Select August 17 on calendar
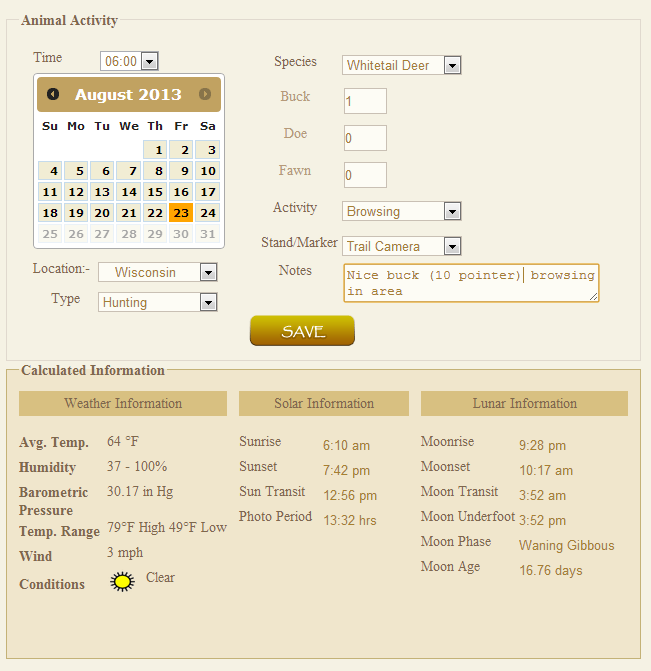 click(208, 192)
